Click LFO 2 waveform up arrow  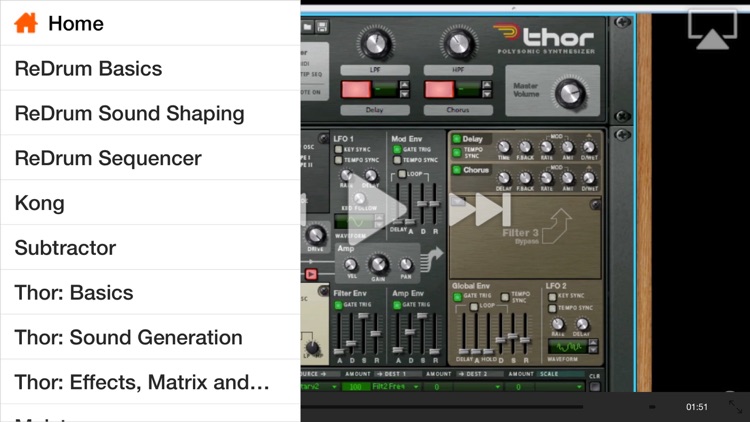[593, 343]
